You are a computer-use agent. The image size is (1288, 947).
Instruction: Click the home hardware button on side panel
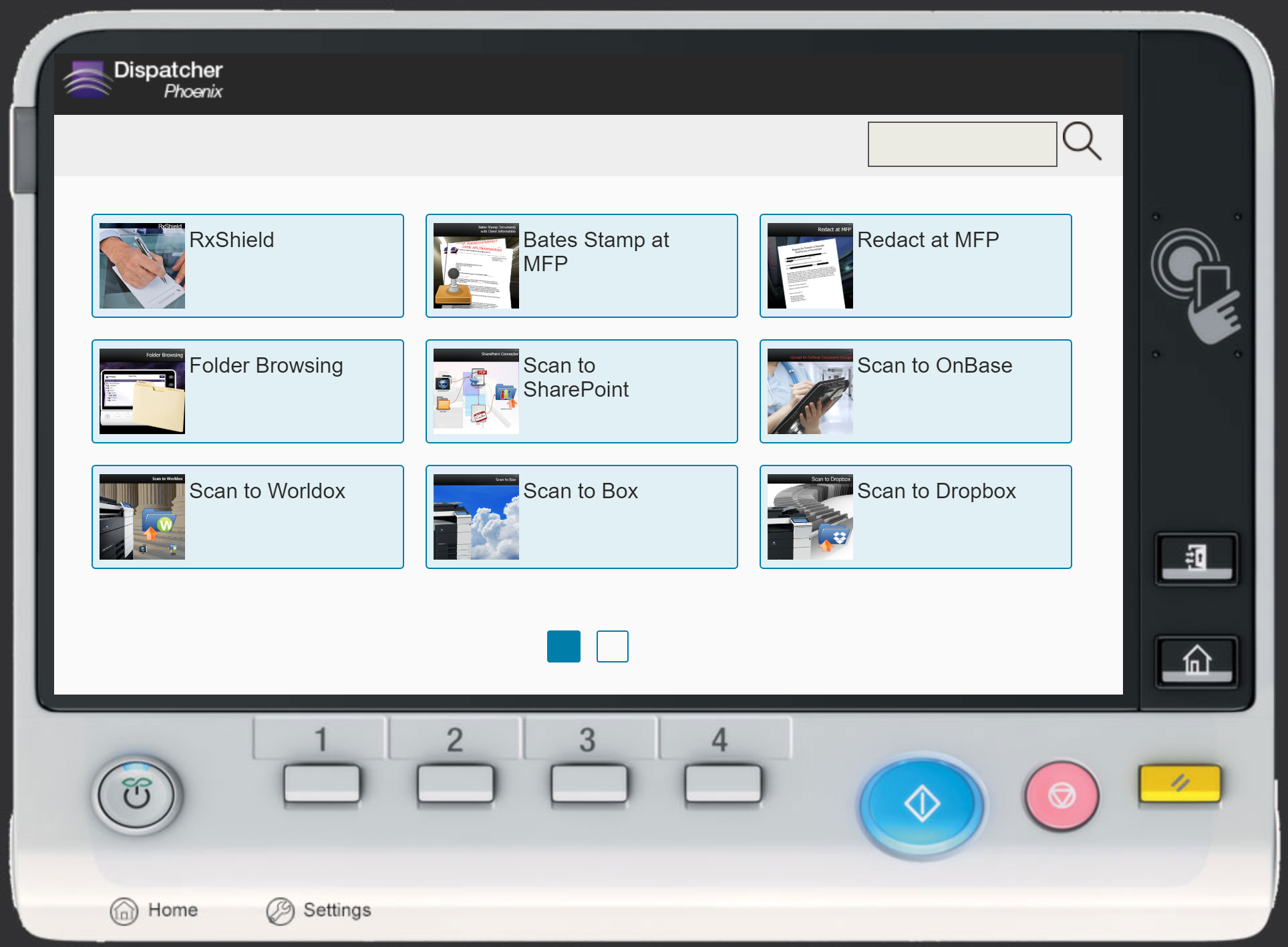[1196, 662]
